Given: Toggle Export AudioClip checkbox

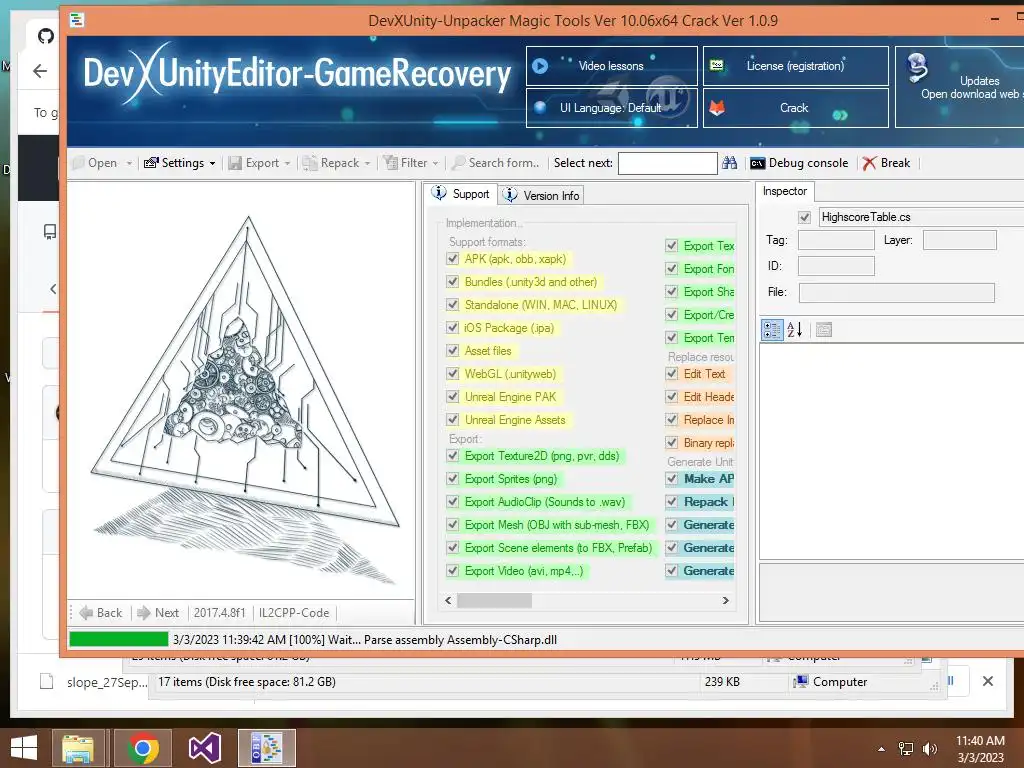Looking at the screenshot, I should tap(452, 502).
